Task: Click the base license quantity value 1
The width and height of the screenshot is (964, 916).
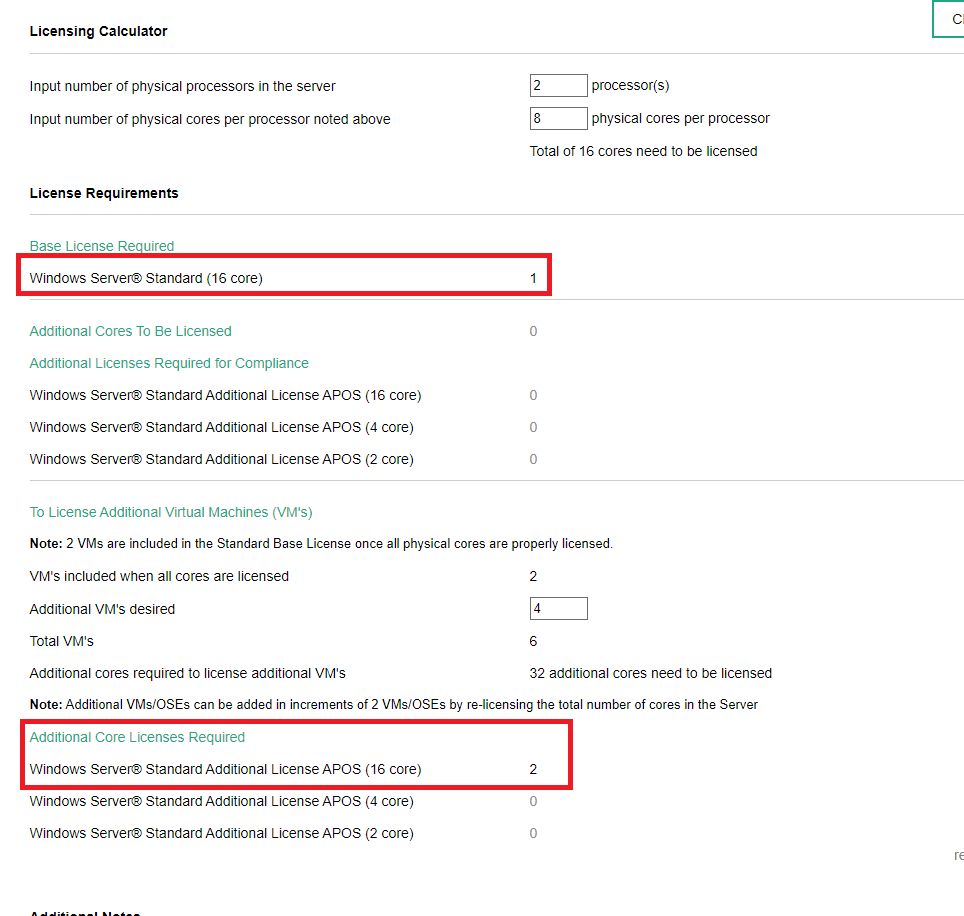Action: tap(533, 278)
